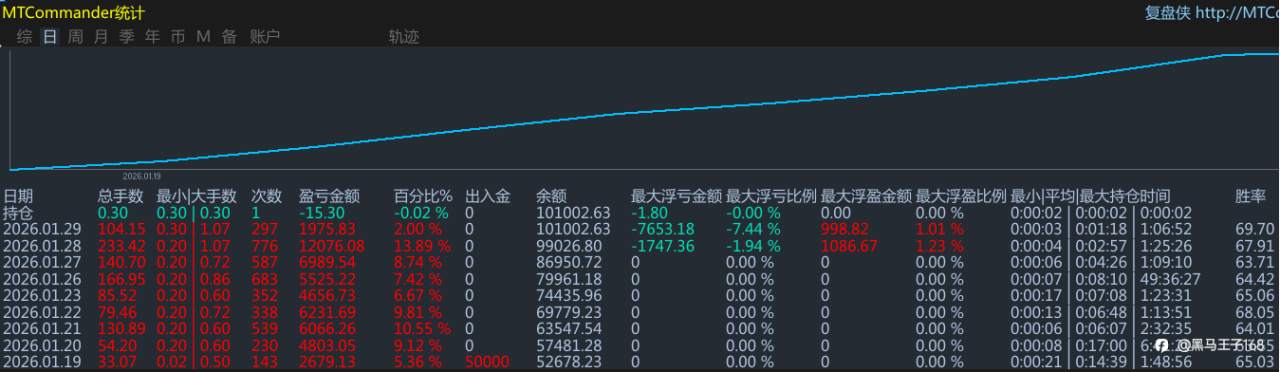
Task: Open the 轨迹 trajectory tab
Action: pyautogui.click(x=404, y=37)
